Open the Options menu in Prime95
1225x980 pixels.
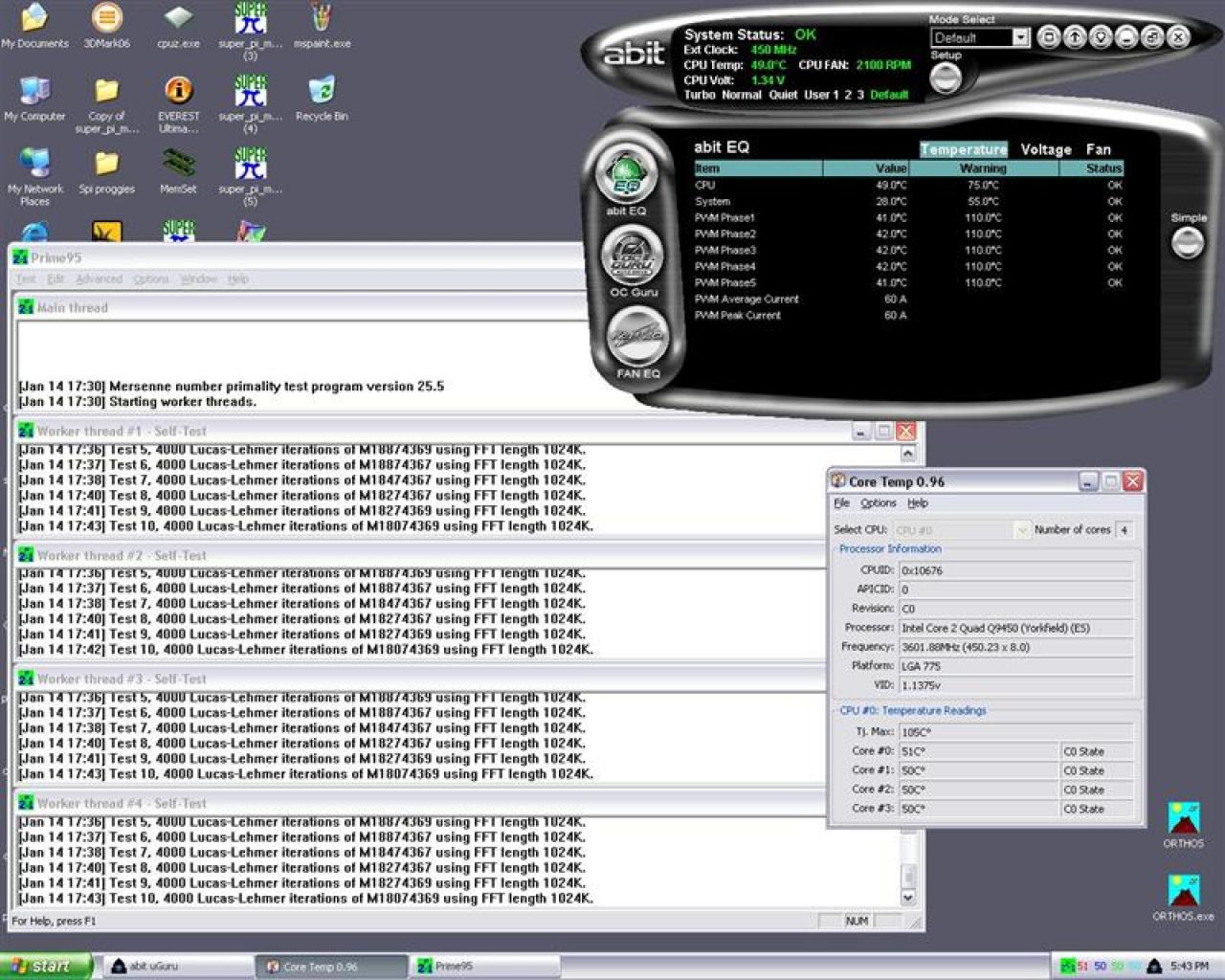click(150, 278)
